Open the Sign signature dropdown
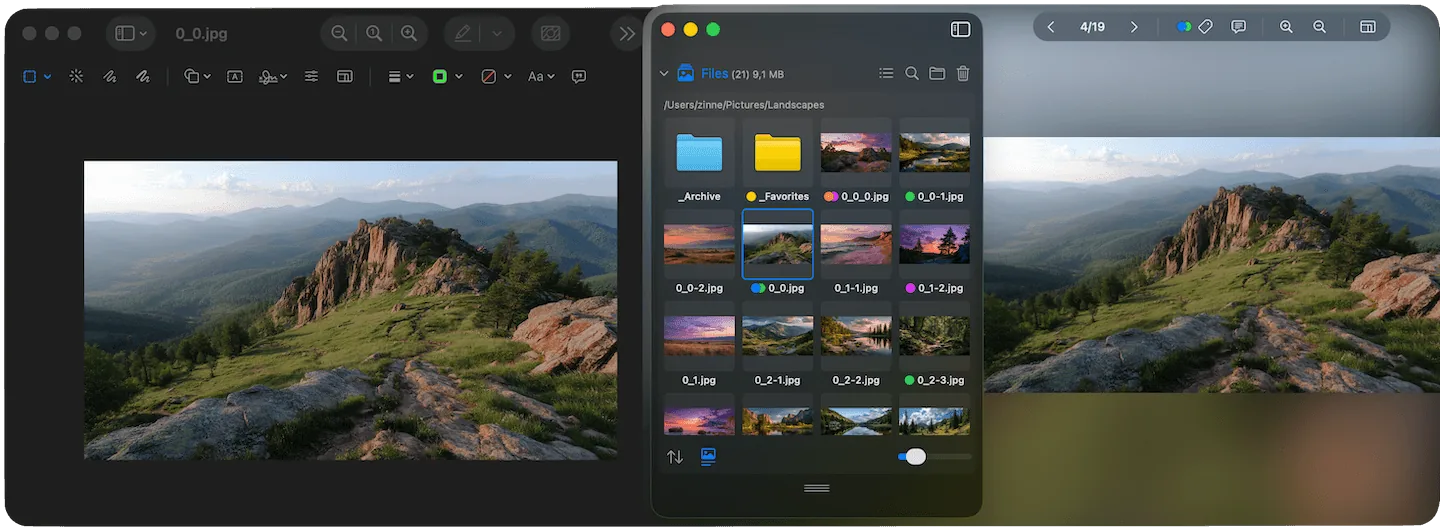Image resolution: width=1440 pixels, height=532 pixels. 273,76
